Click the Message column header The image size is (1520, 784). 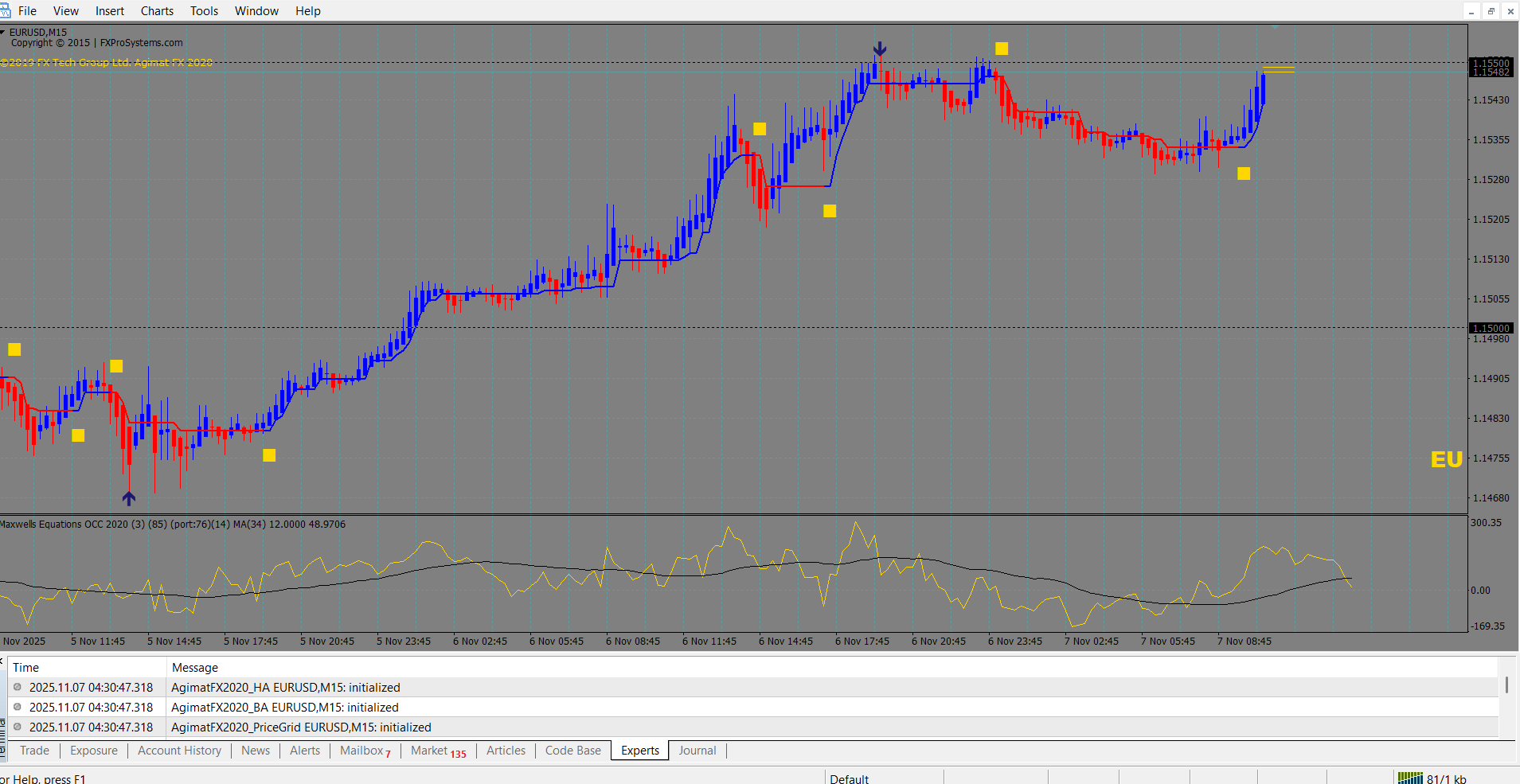pos(194,668)
